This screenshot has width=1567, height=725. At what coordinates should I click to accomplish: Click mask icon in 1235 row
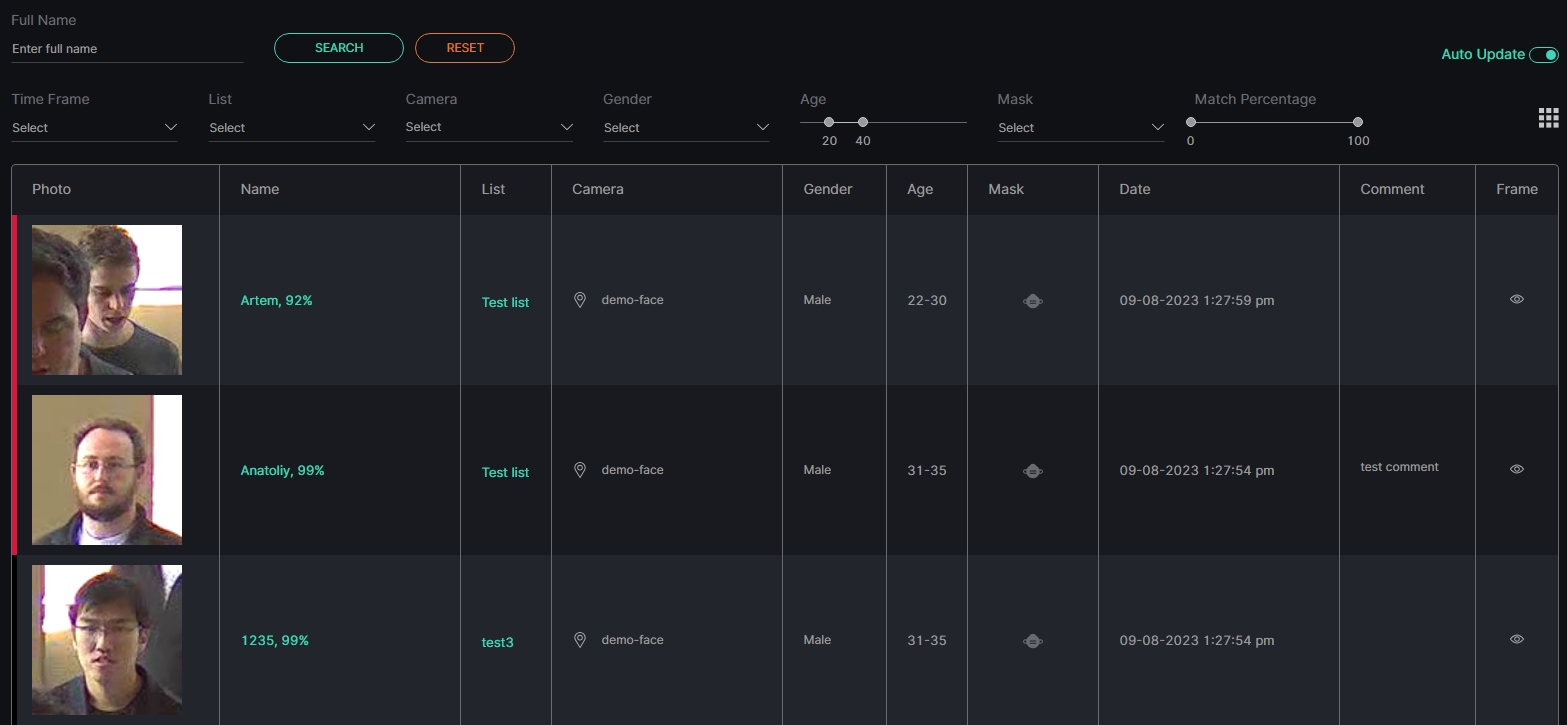(x=1033, y=640)
